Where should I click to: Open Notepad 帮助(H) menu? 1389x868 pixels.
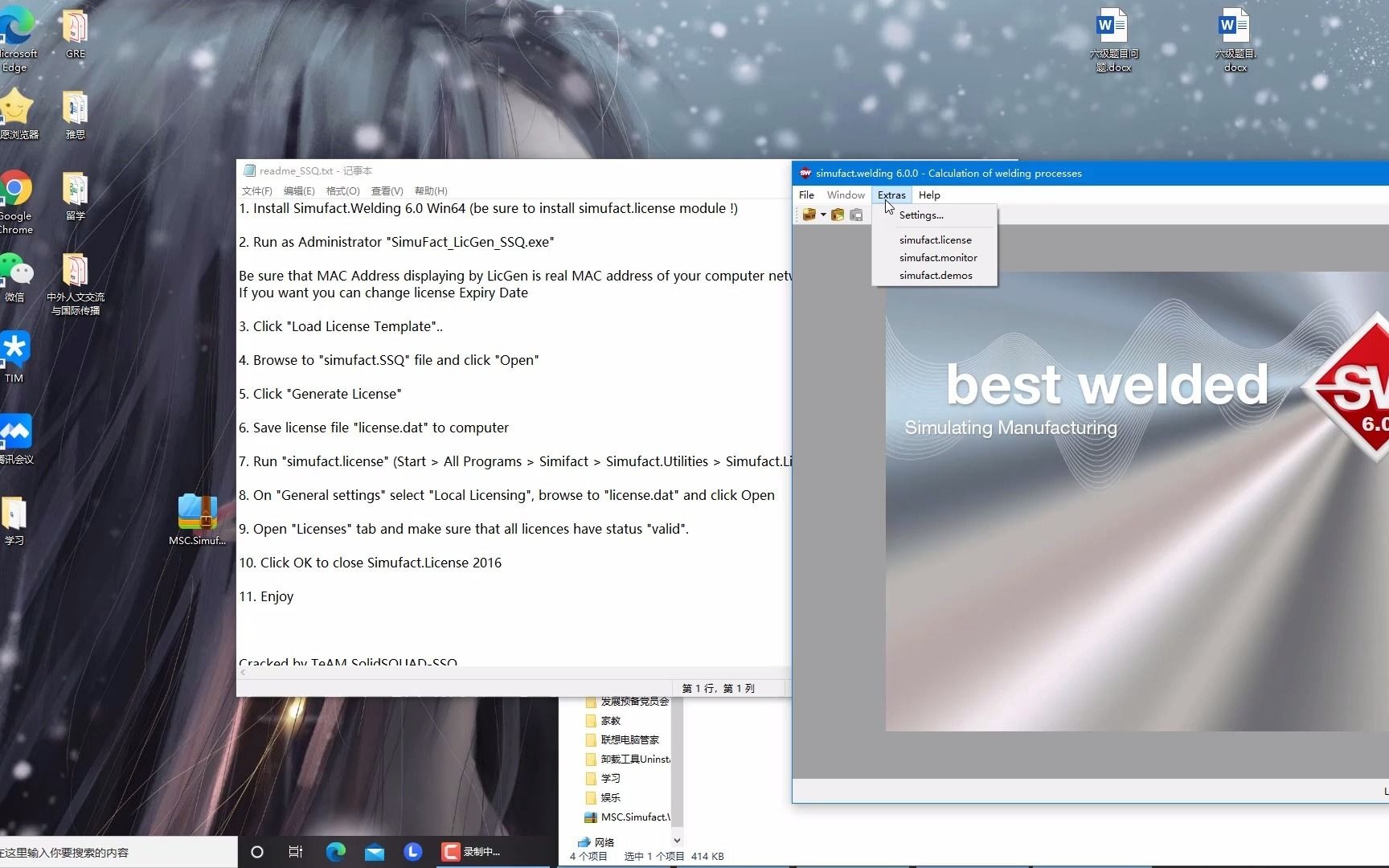click(431, 190)
